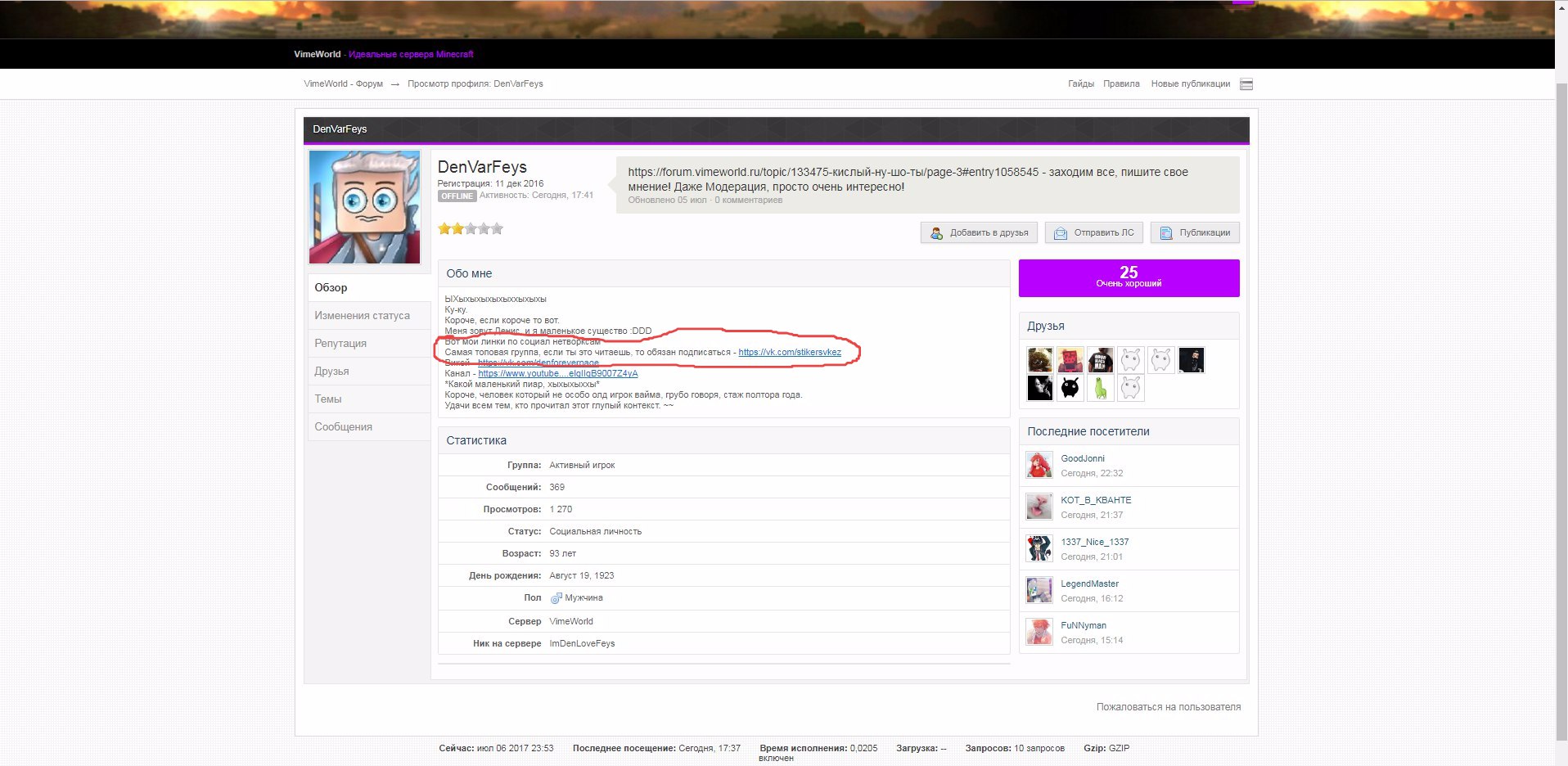Click the Добавить в друзья button
The width and height of the screenshot is (1568, 766).
(980, 232)
